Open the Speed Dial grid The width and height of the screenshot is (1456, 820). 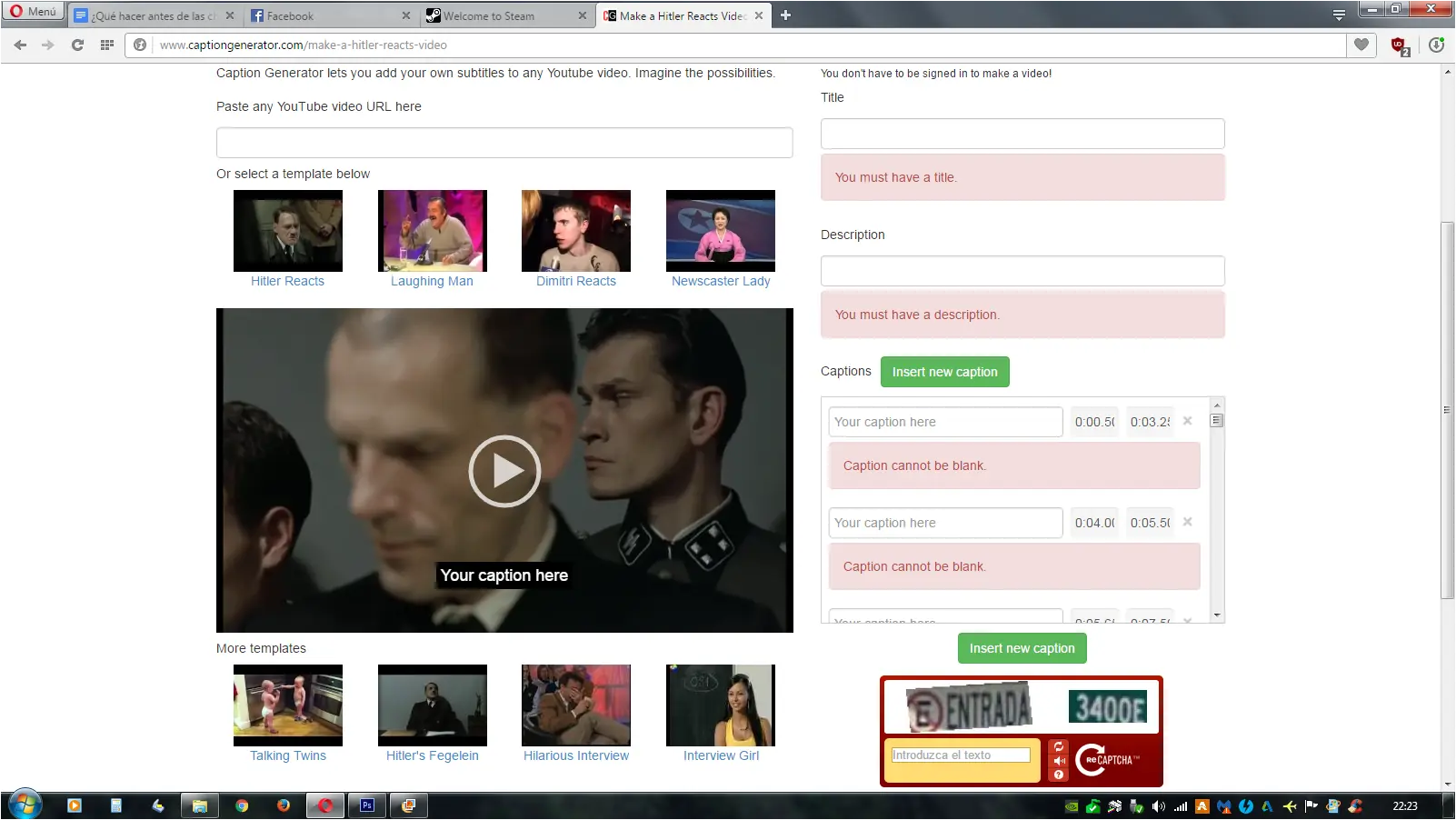(107, 45)
